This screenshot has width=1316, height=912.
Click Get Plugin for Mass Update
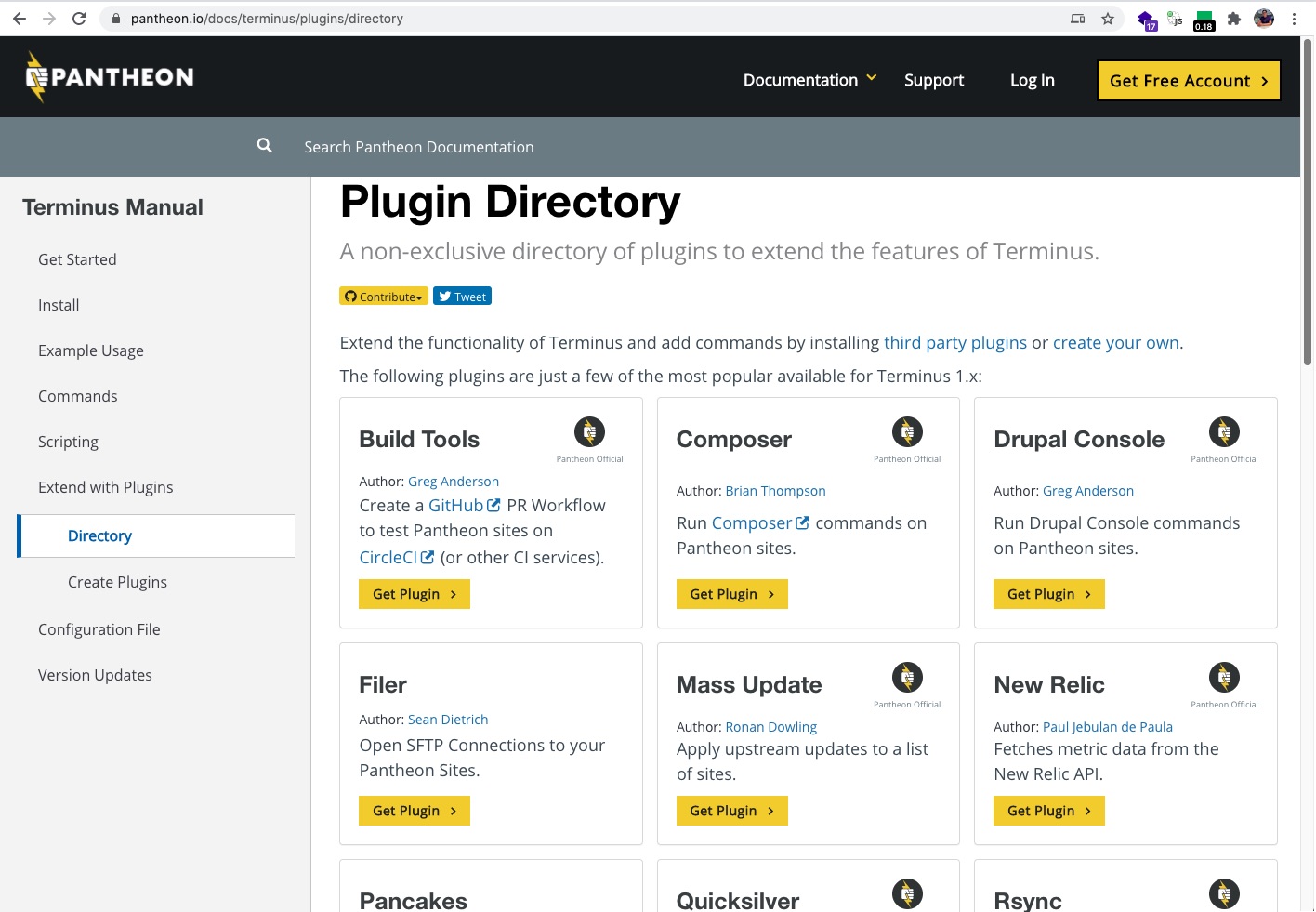click(x=731, y=811)
